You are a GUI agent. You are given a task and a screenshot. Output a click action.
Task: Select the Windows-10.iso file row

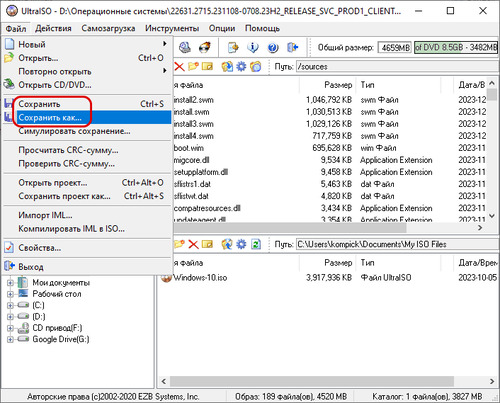coord(328,278)
